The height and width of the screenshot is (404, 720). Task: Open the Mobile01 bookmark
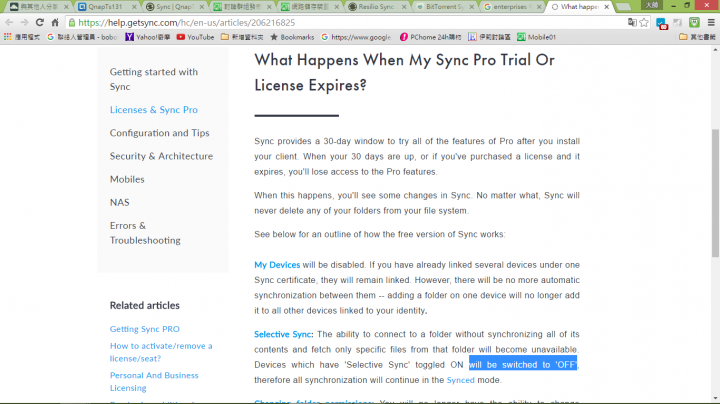click(x=537, y=37)
